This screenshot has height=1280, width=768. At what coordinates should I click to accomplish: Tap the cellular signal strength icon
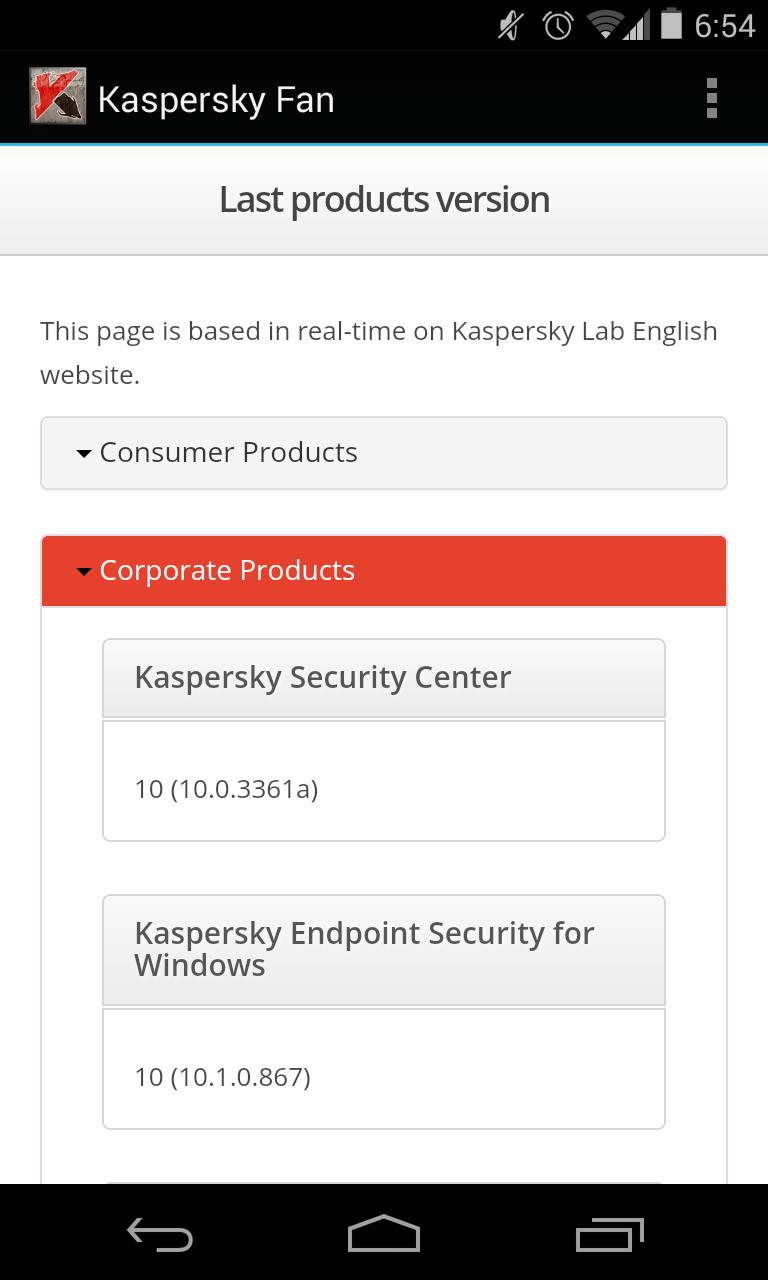click(x=636, y=25)
